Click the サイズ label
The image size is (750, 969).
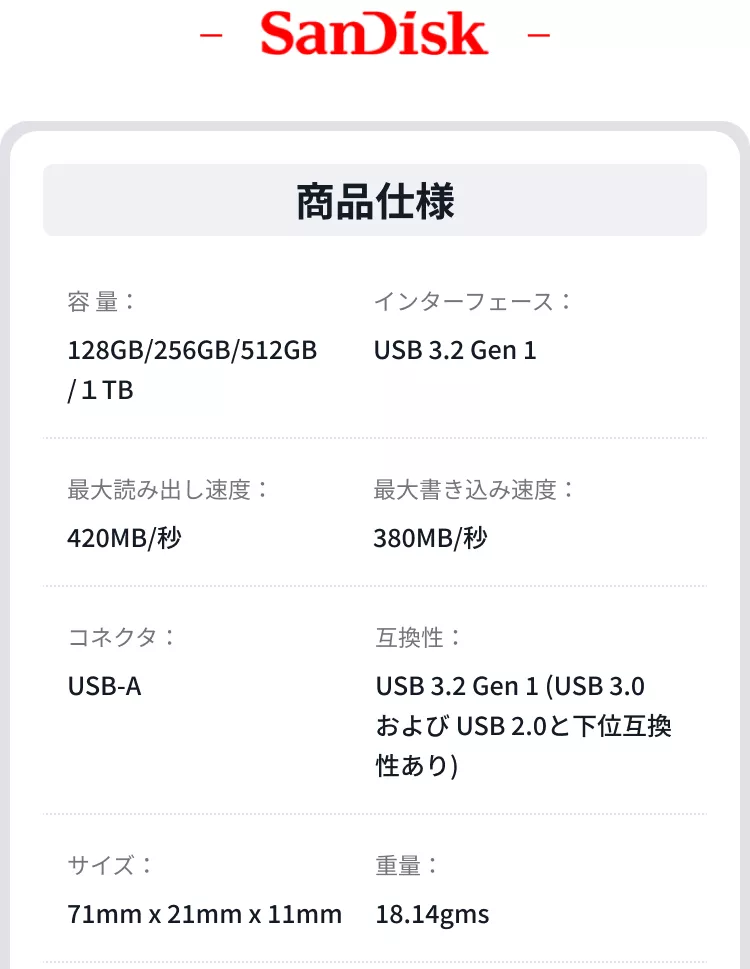[x=110, y=865]
